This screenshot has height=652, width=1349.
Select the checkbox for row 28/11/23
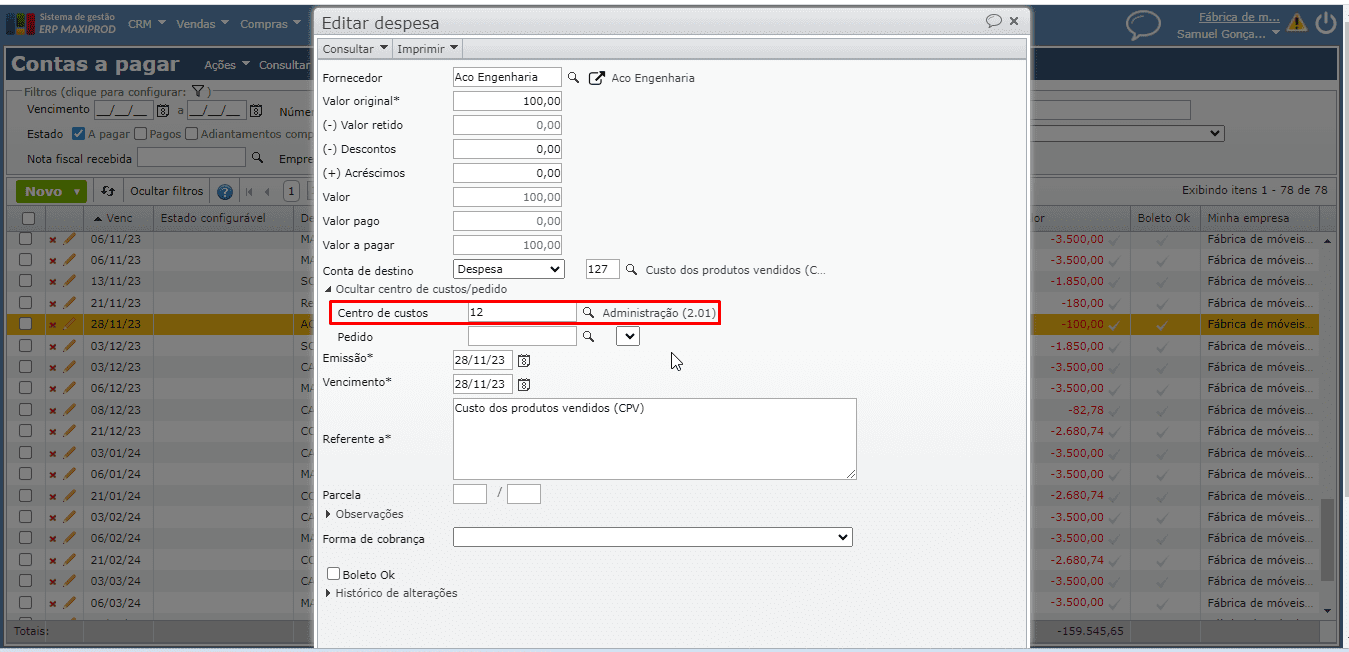(x=26, y=324)
